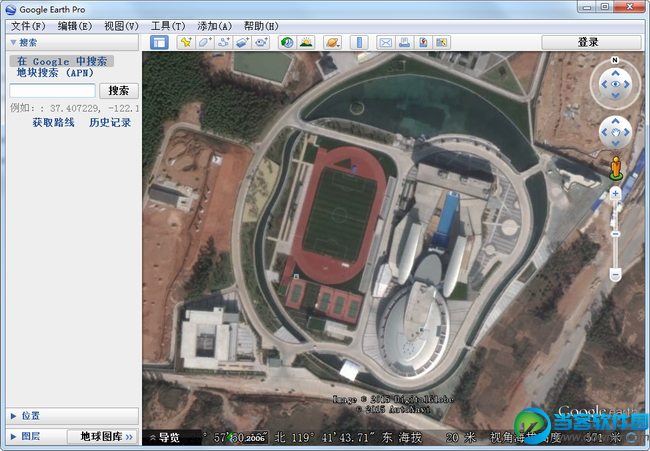Click the 登录 sign-in button
650x451 pixels.
[x=591, y=42]
